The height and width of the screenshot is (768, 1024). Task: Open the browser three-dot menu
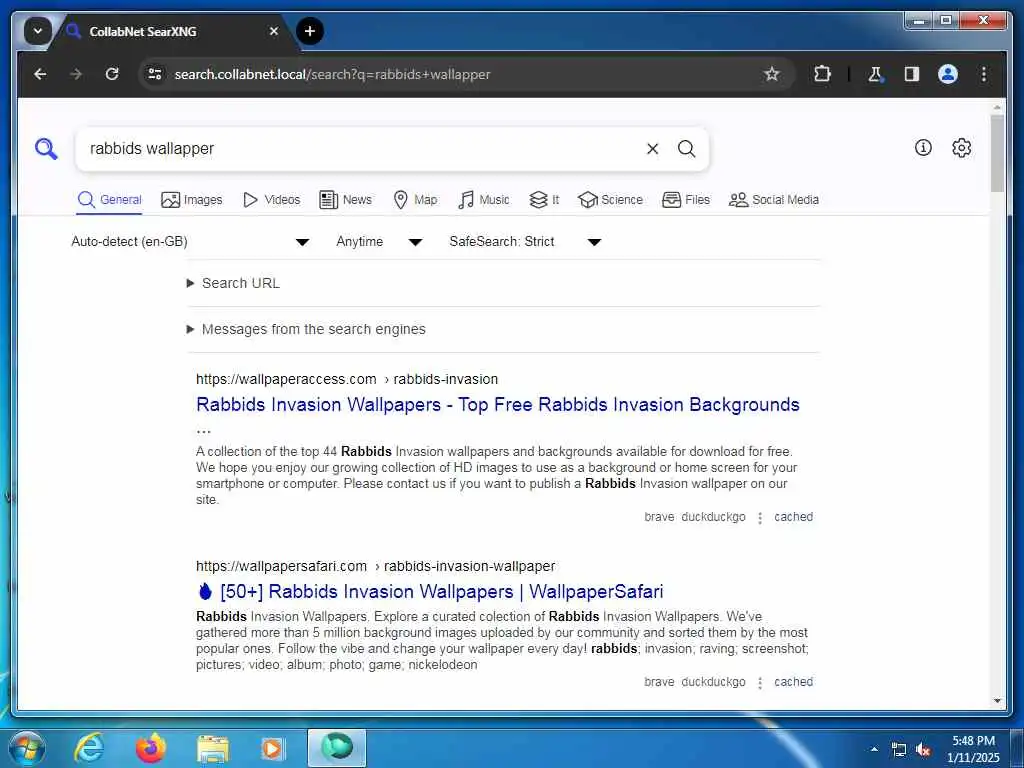pos(984,74)
